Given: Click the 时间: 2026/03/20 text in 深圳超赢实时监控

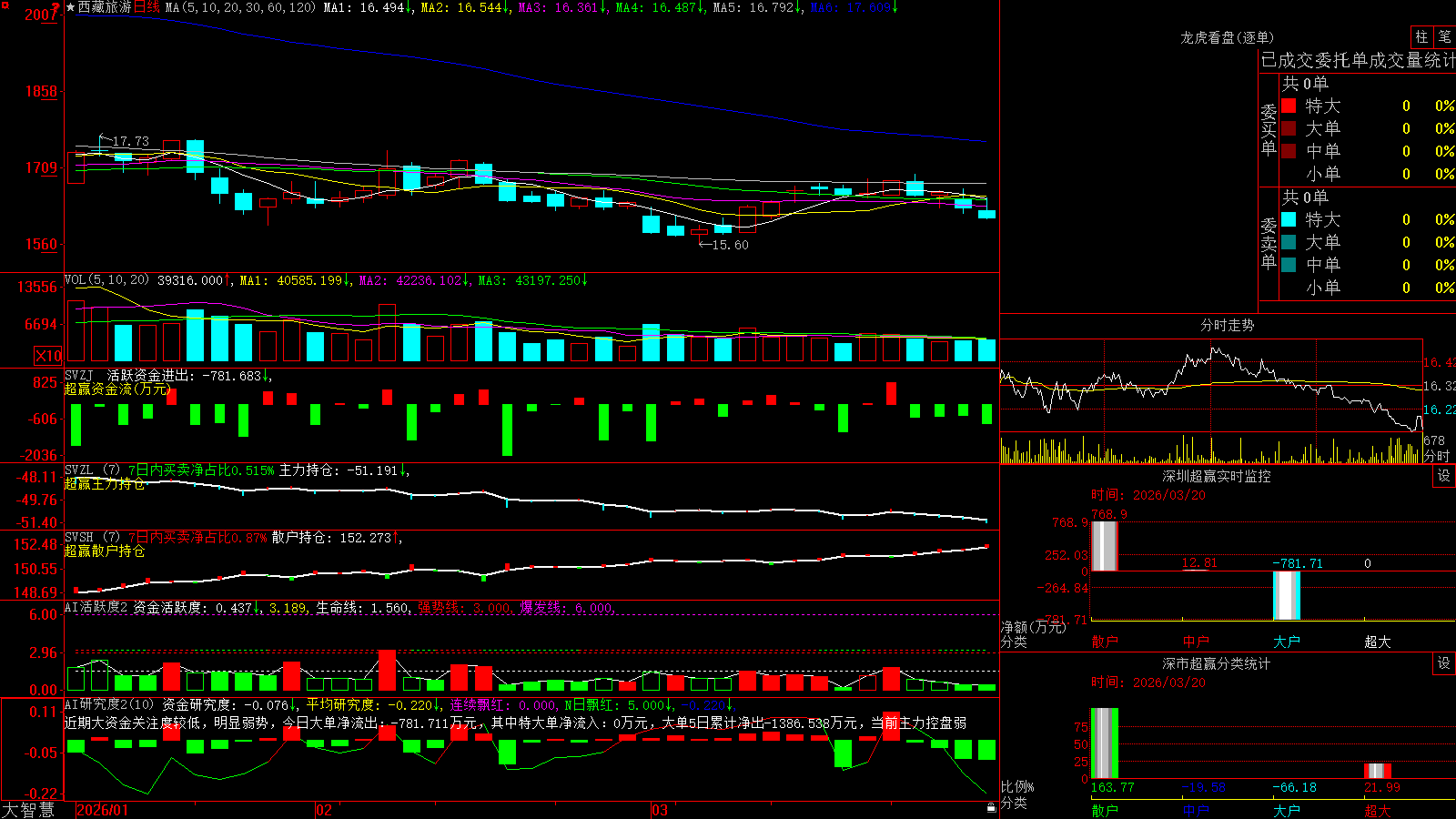Looking at the screenshot, I should [1148, 495].
